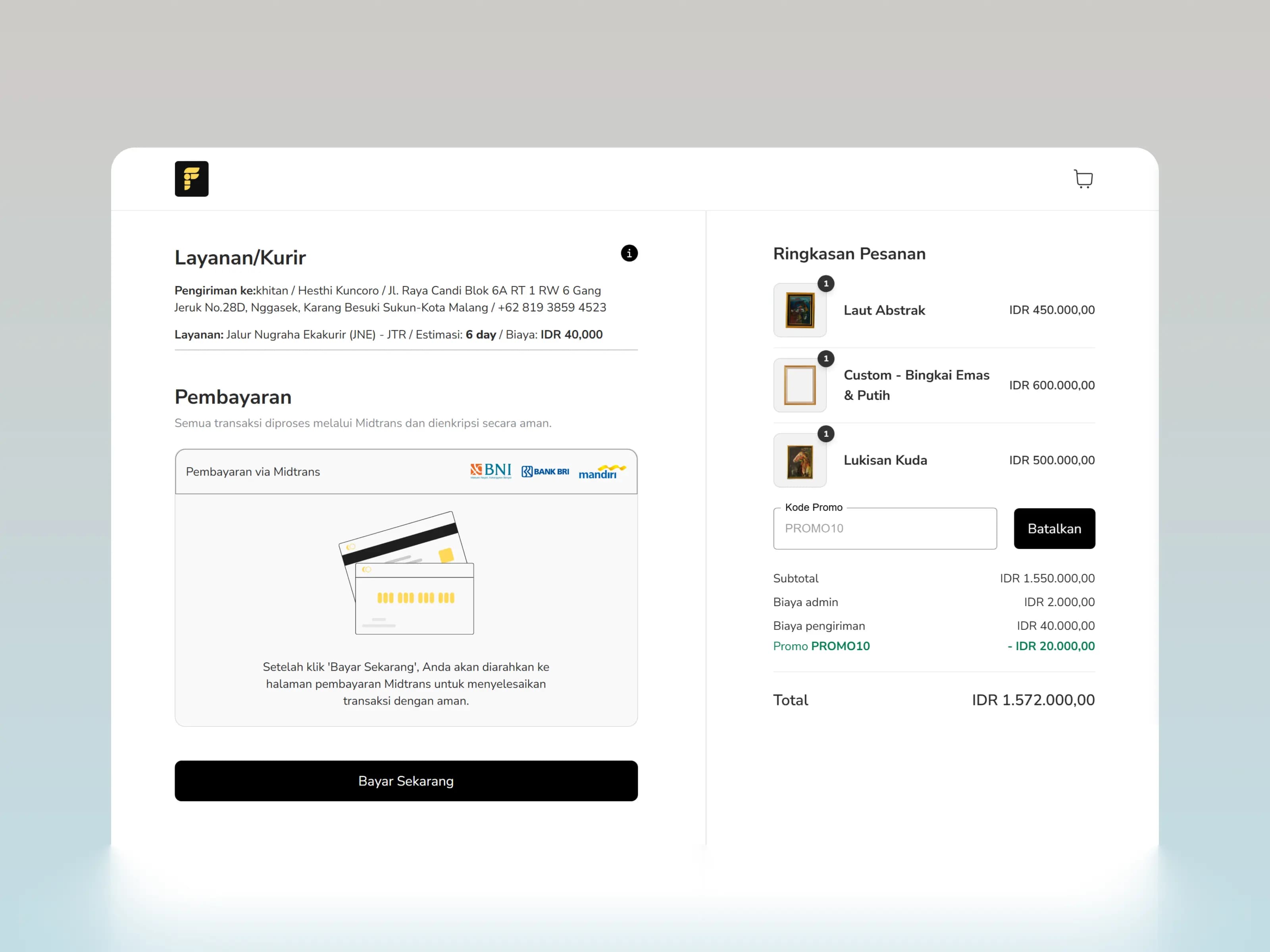The image size is (1270, 952).
Task: Click discount value - IDR 20.000,00
Action: point(1051,646)
